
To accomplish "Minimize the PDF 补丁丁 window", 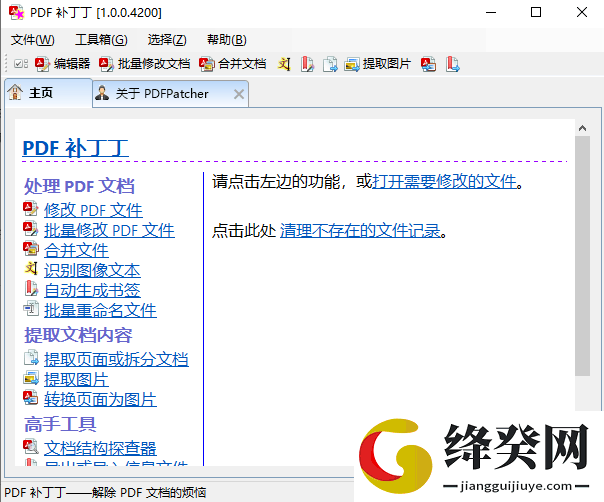I will pos(491,12).
